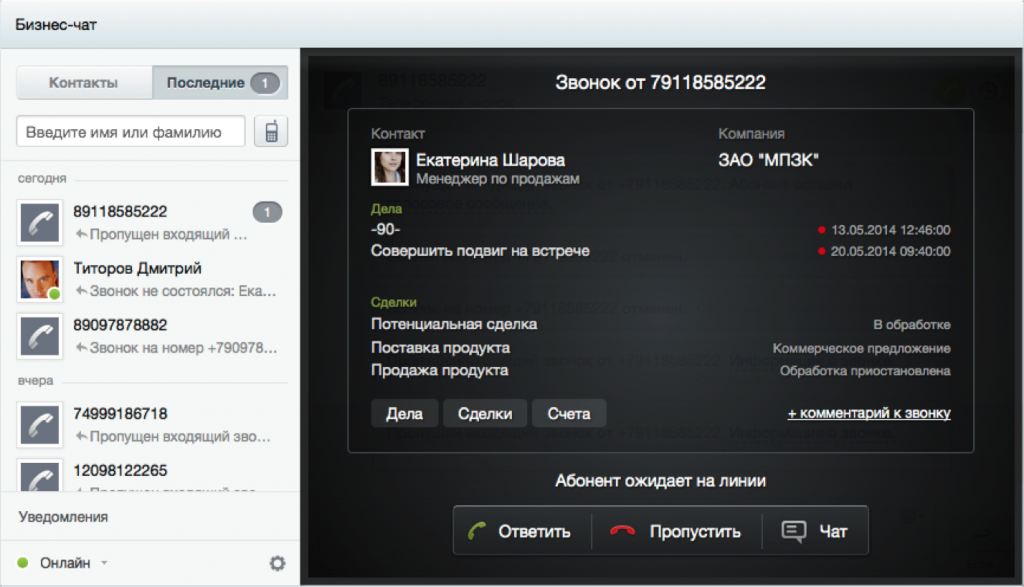Click phone avatar for 74999186718
The image size is (1024, 587).
tap(41, 424)
